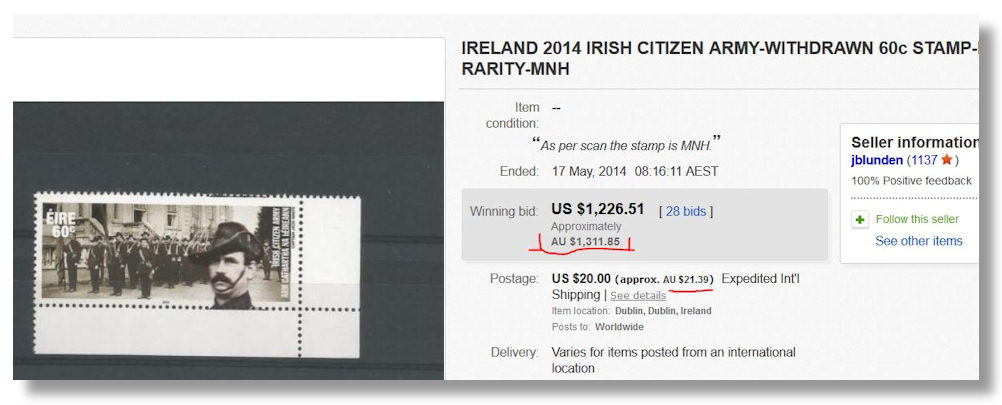Viewport: 1002px width, 405px height.
Task: Click the 100% Positive feedback text
Action: point(911,181)
